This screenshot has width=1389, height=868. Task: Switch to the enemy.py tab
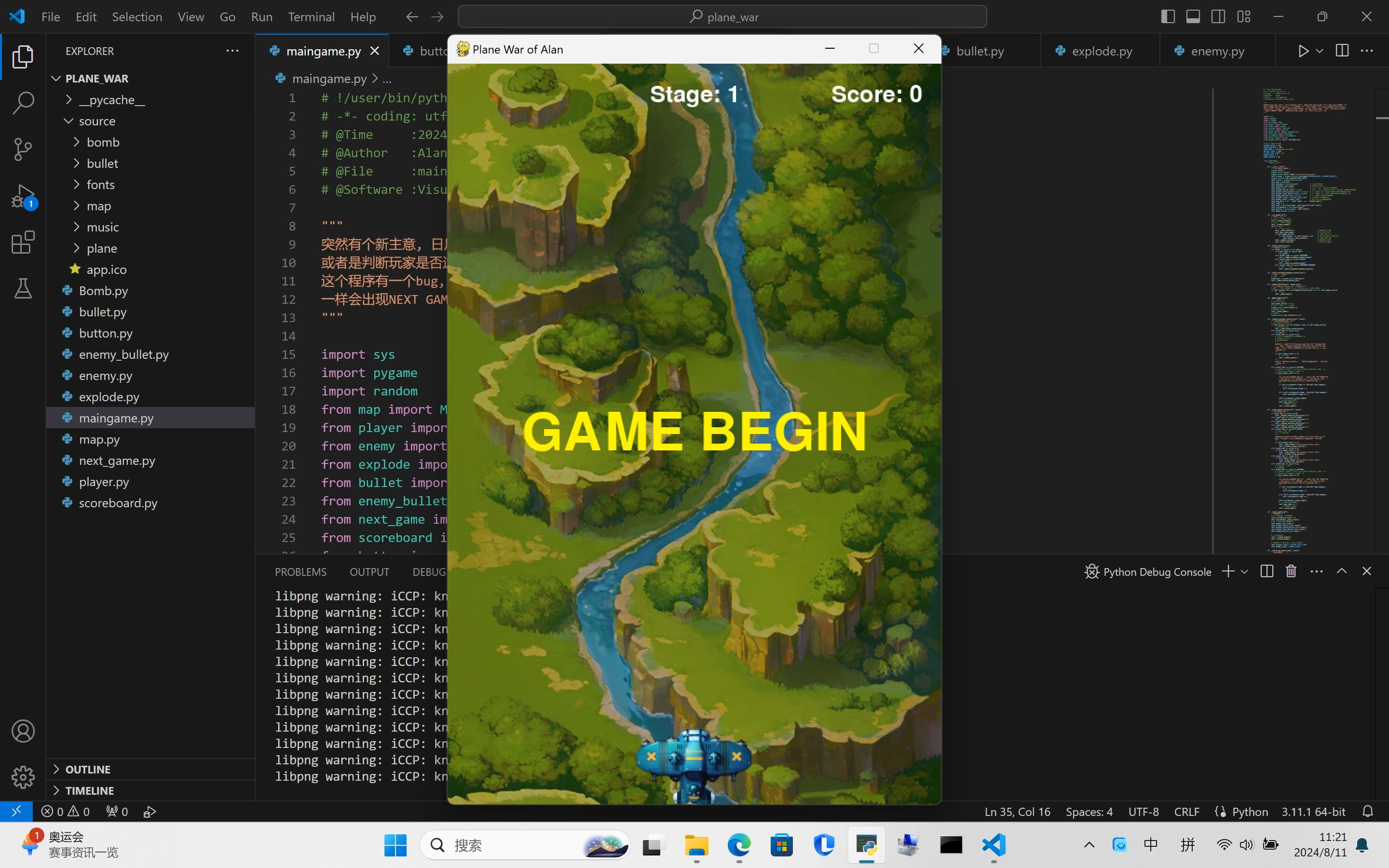(x=1217, y=51)
